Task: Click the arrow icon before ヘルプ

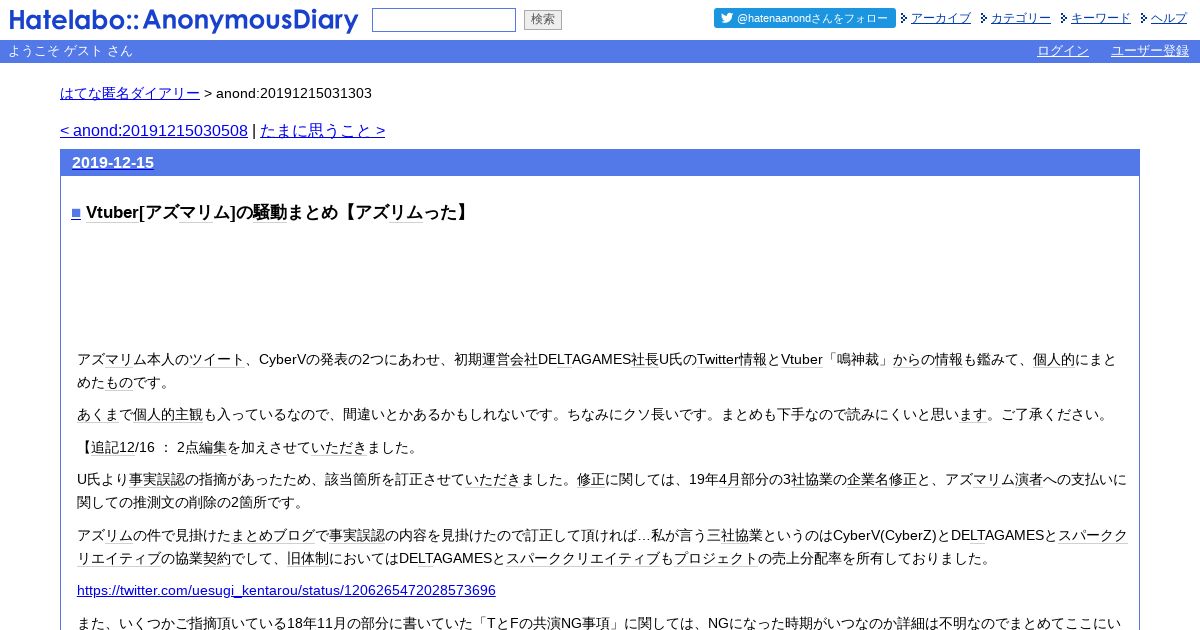Action: pyautogui.click(x=1144, y=18)
